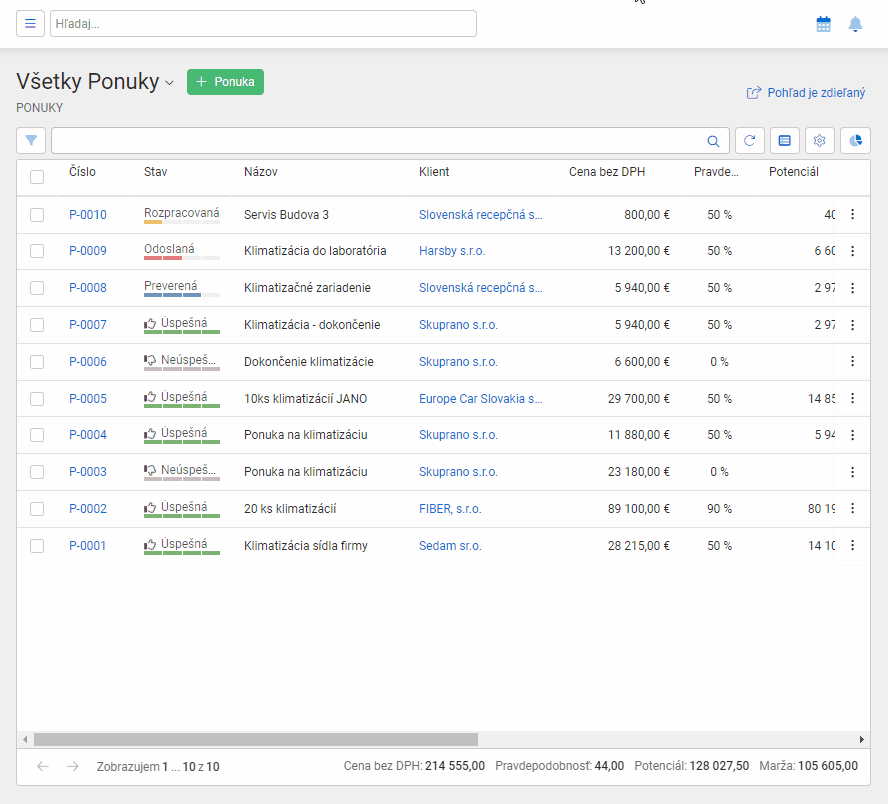This screenshot has height=804, width=888.
Task: Select checkbox for row P-0005
Action: coord(37,399)
